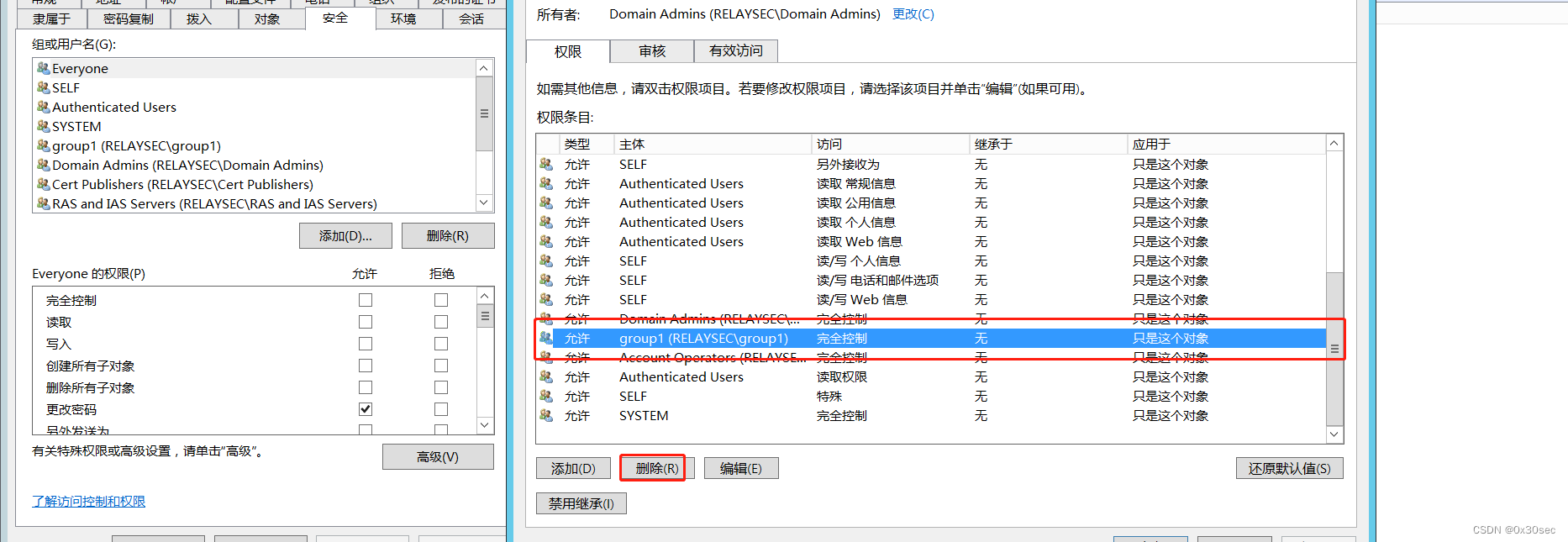
Task: Click the icon of the Authenticated Users 读取权限 entry
Action: [546, 376]
